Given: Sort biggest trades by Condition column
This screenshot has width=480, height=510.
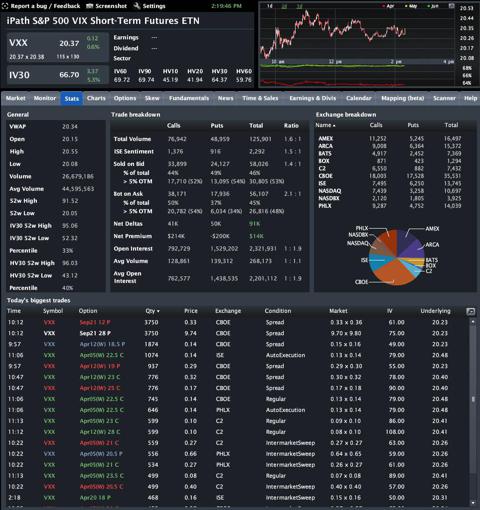Looking at the screenshot, I should pos(278,311).
